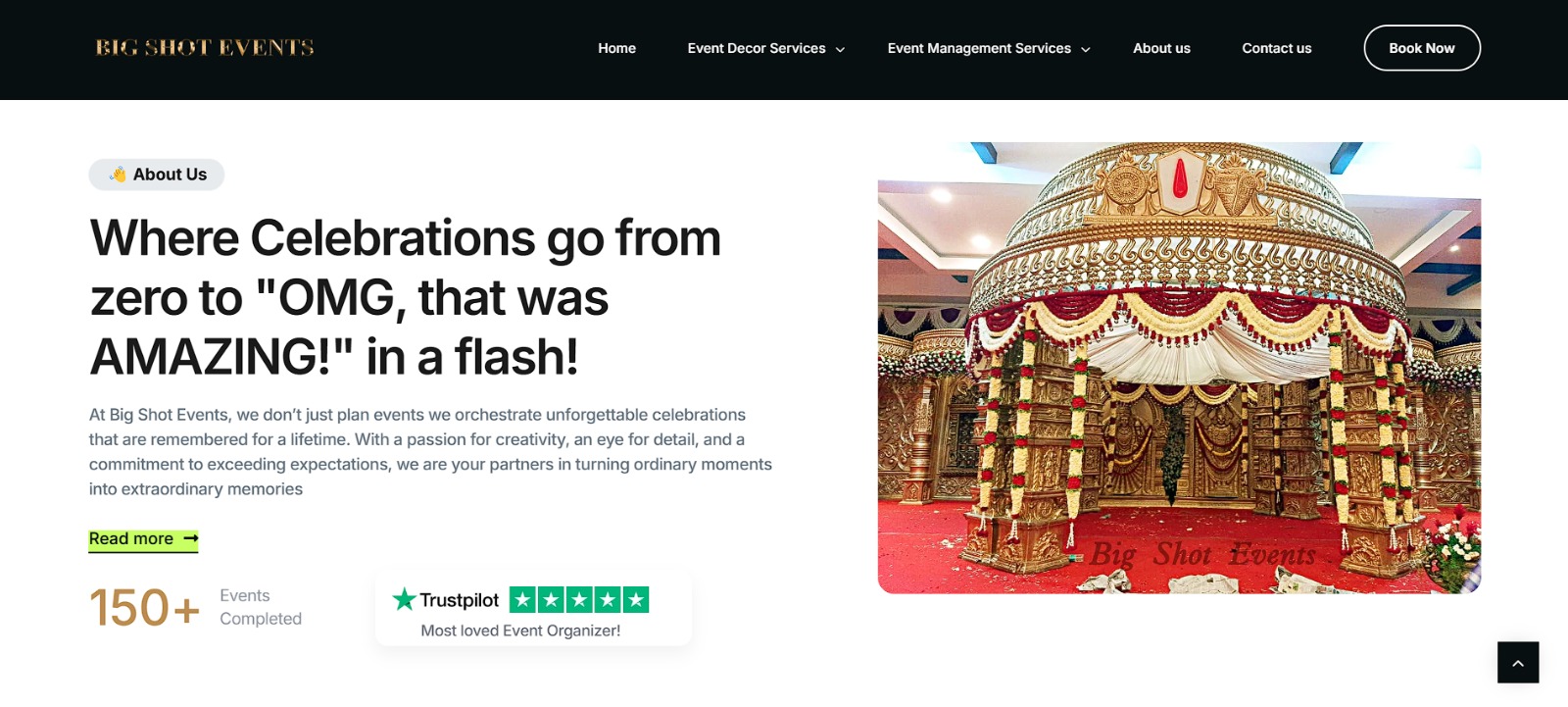This screenshot has height=707, width=1568.
Task: Go to the About us page
Action: click(x=1161, y=48)
